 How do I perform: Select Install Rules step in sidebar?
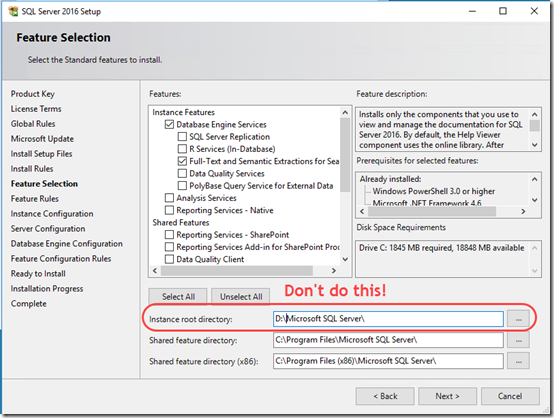[32, 169]
